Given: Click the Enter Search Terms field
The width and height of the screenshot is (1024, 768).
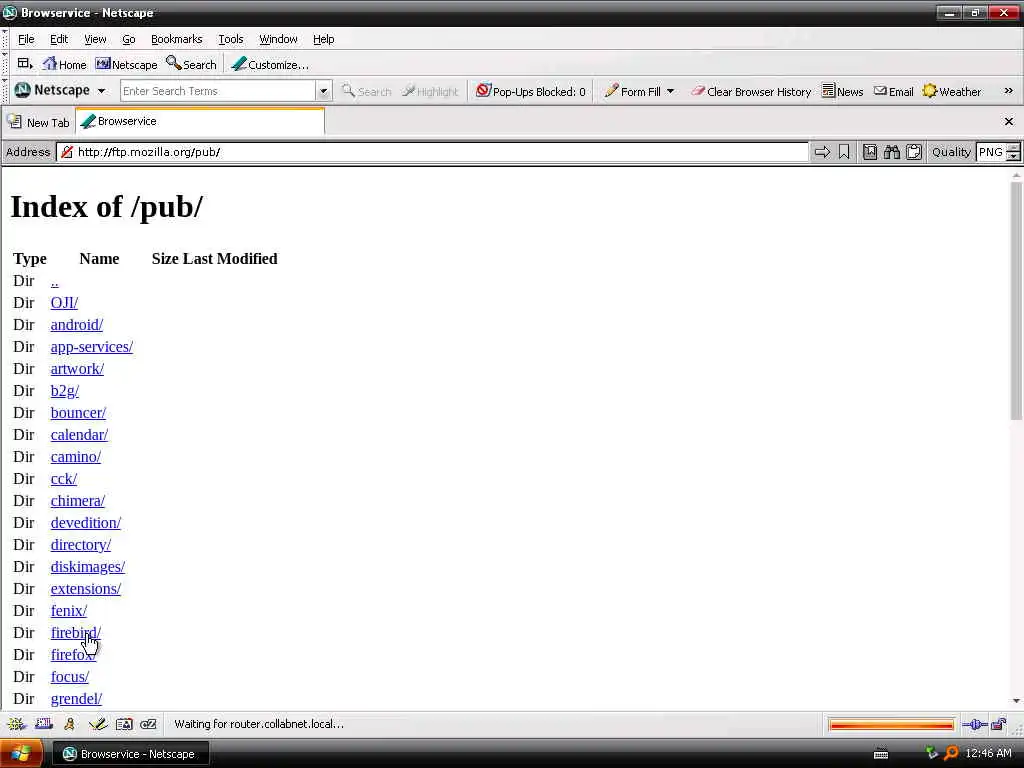Looking at the screenshot, I should [x=218, y=91].
